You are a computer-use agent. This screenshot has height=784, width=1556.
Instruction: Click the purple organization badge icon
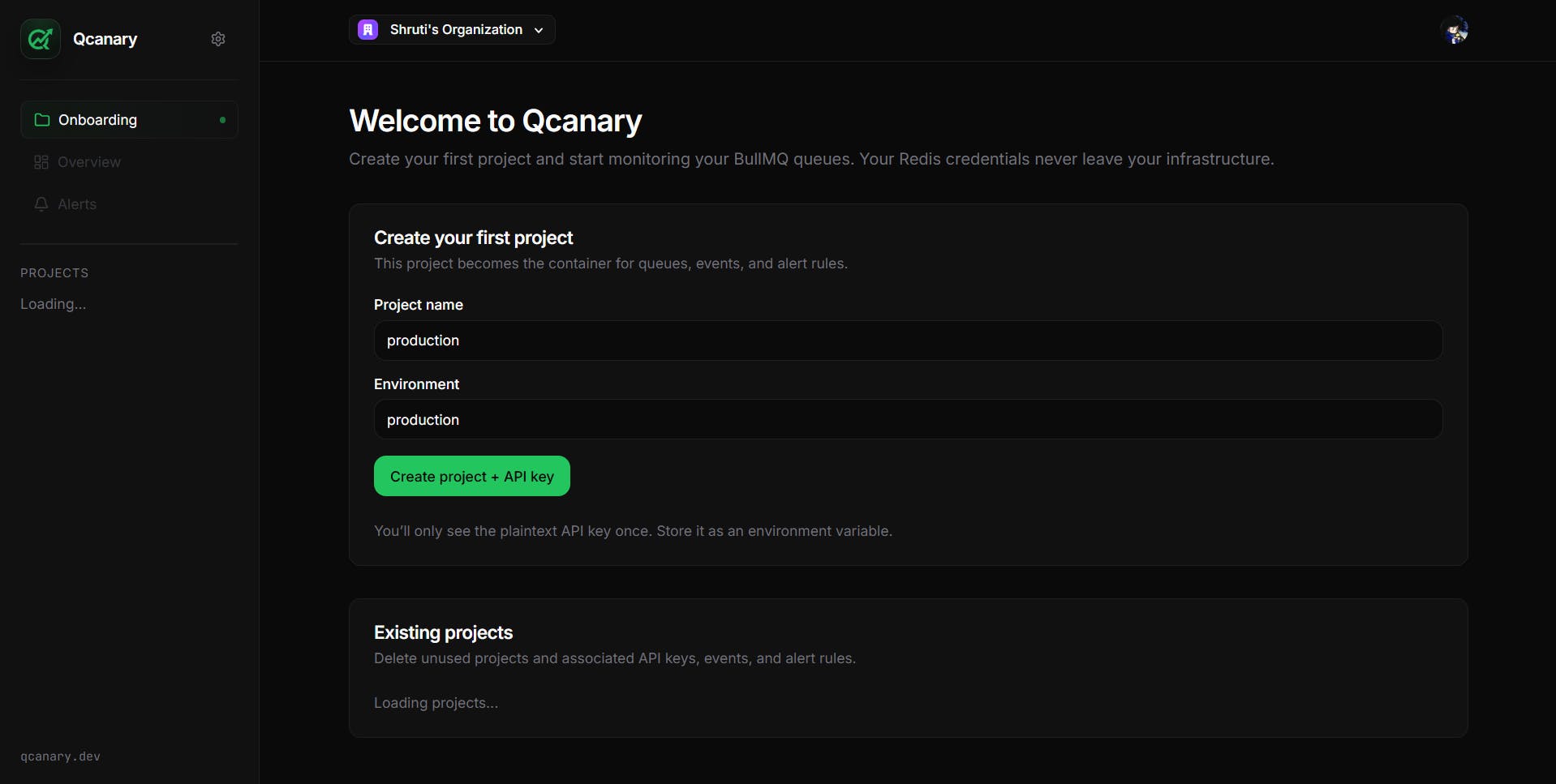(x=368, y=30)
